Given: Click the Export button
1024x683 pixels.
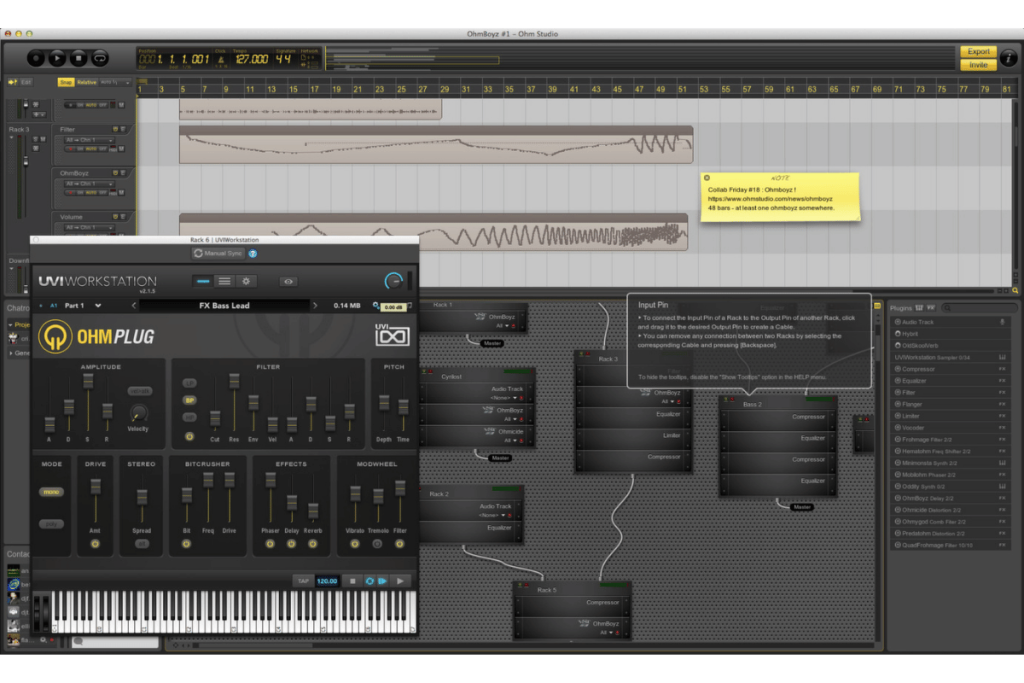Looking at the screenshot, I should [978, 52].
